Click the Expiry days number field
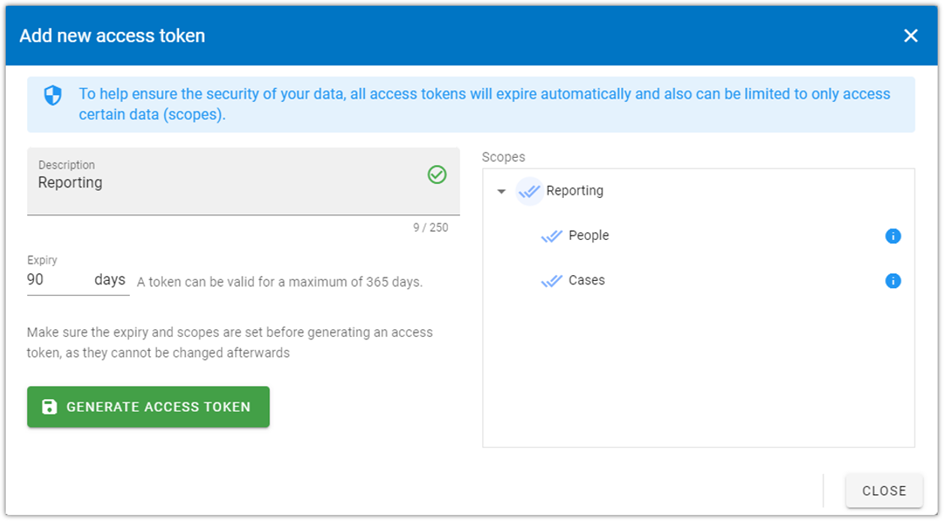 (x=58, y=280)
